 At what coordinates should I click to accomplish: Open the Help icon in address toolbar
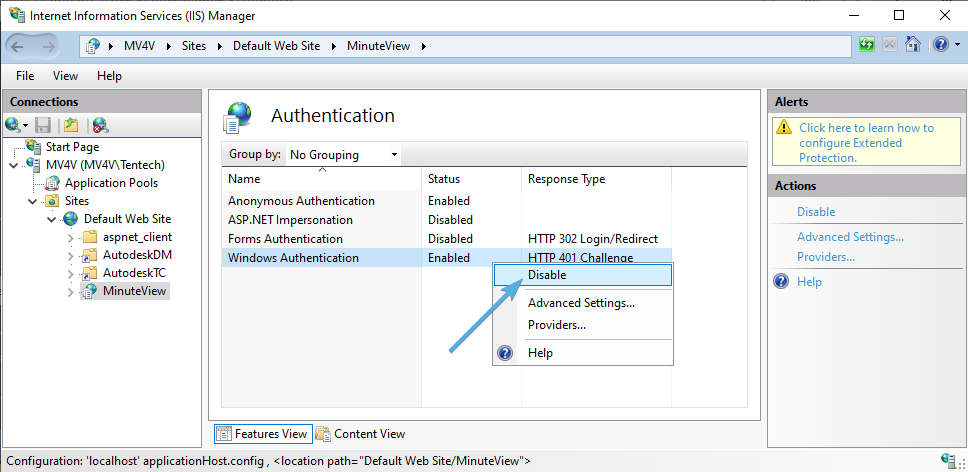click(x=940, y=44)
